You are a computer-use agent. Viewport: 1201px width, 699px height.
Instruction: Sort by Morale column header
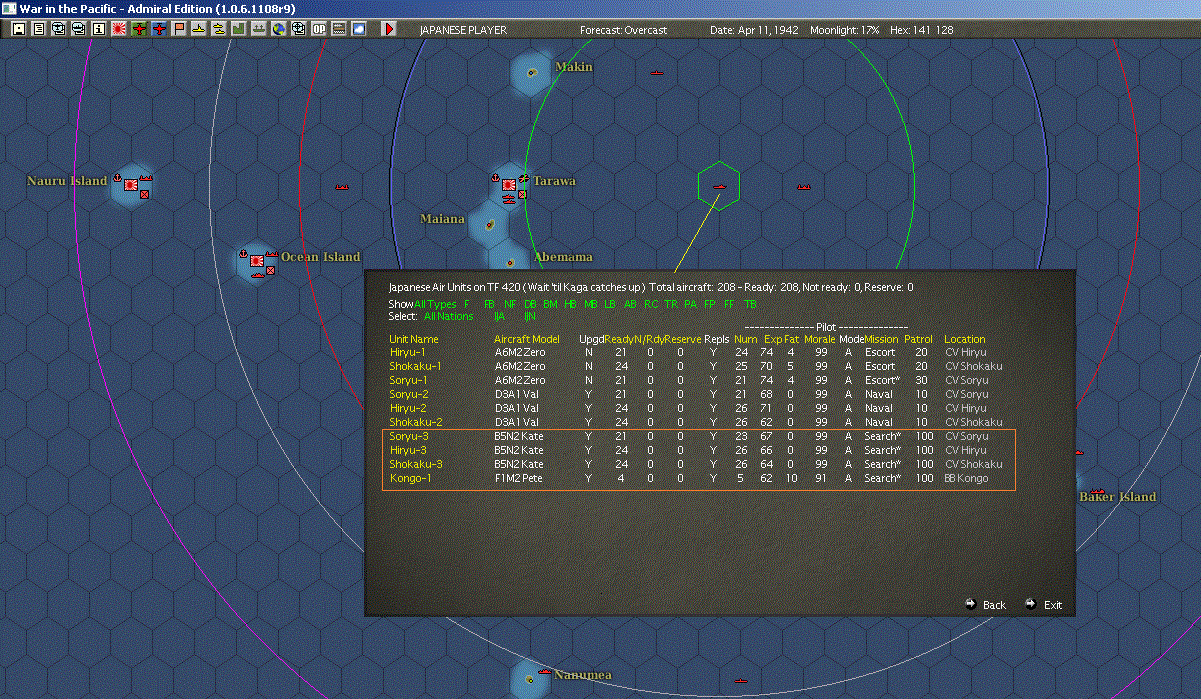(820, 340)
